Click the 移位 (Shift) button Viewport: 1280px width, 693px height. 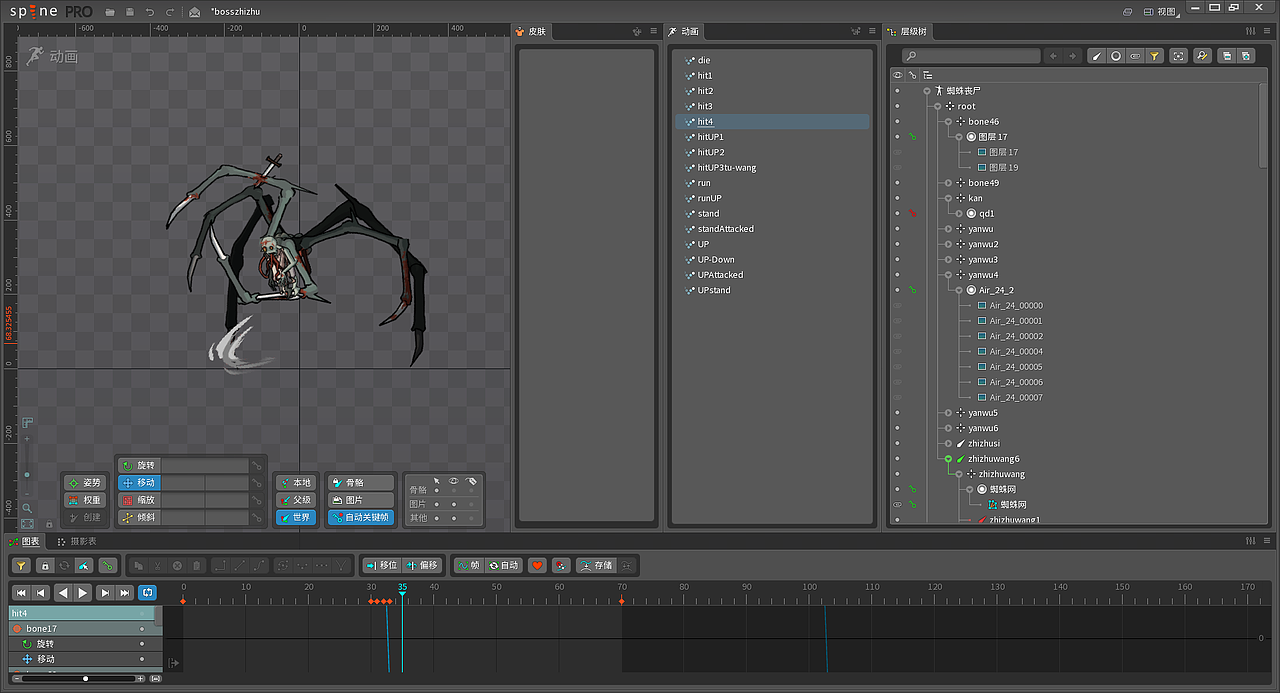(x=381, y=565)
